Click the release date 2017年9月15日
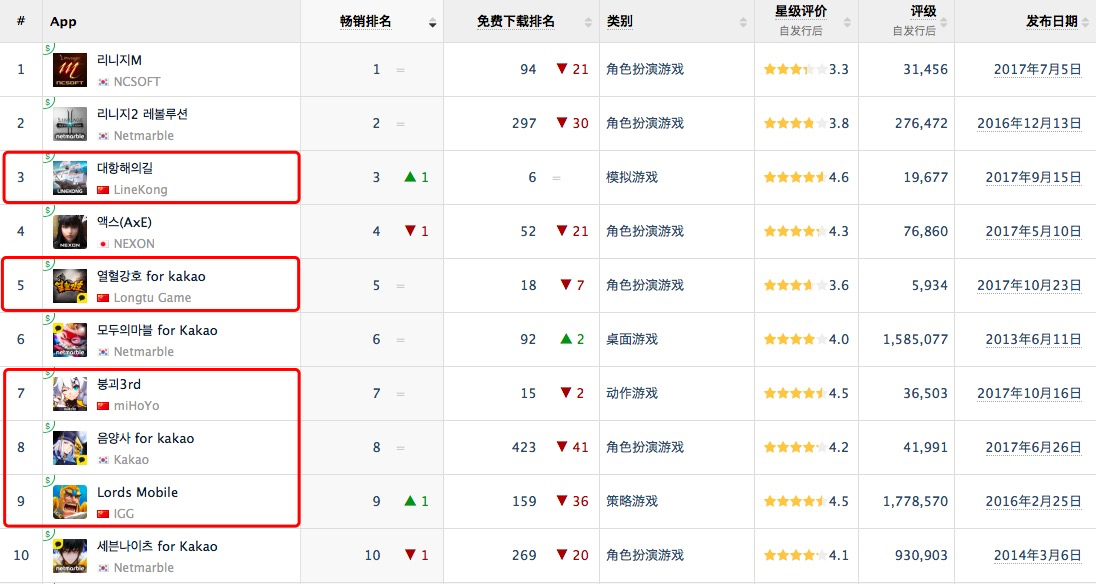 tap(1034, 177)
